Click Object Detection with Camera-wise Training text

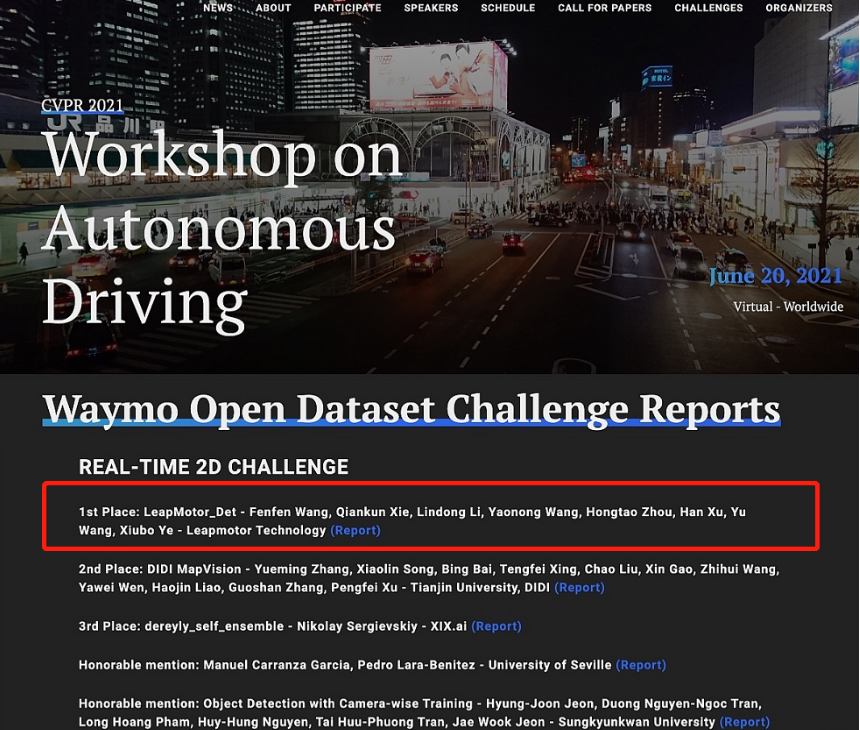pos(338,704)
